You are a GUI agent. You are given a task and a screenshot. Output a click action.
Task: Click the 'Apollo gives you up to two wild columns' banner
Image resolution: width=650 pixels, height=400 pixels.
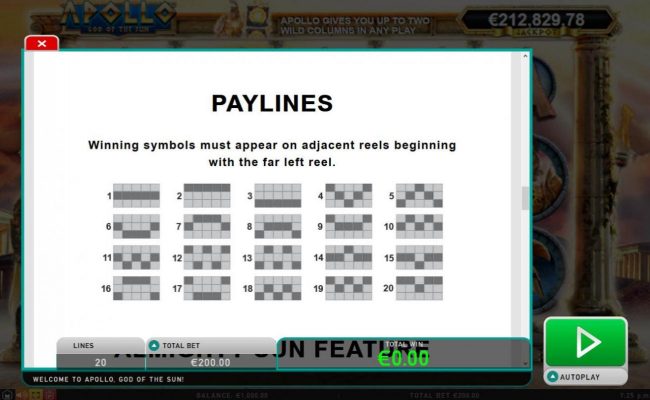tap(355, 25)
